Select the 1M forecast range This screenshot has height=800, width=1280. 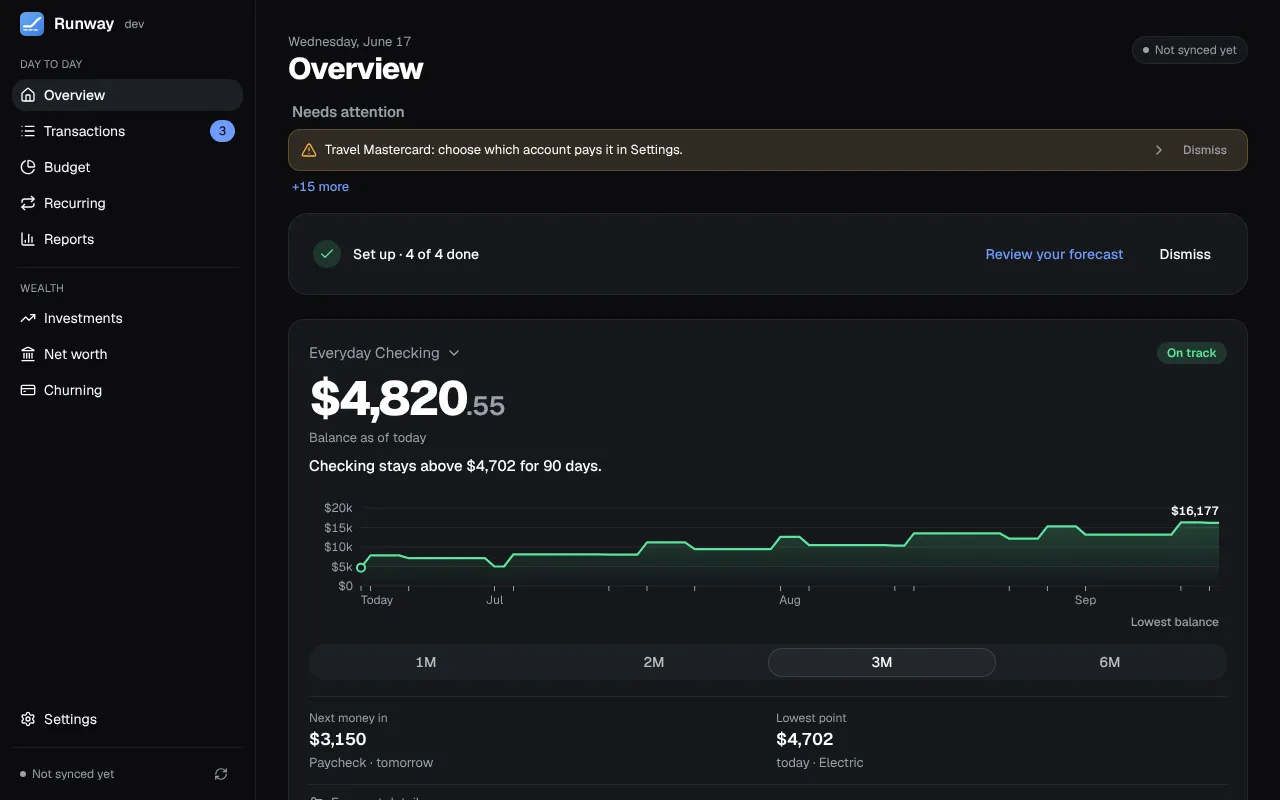tap(426, 662)
